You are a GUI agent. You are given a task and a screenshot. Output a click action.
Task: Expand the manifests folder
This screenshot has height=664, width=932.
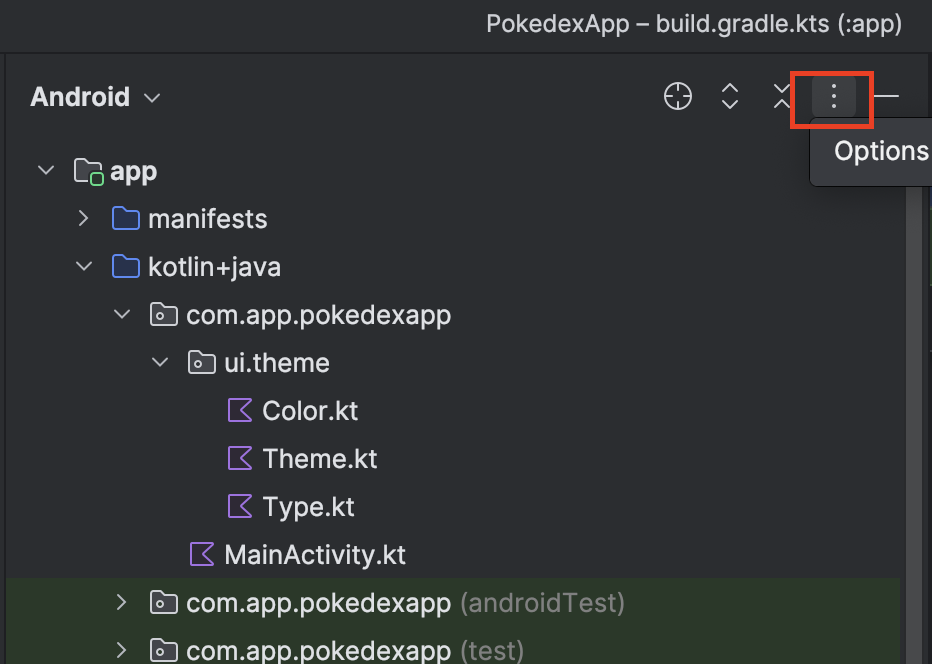(x=84, y=219)
